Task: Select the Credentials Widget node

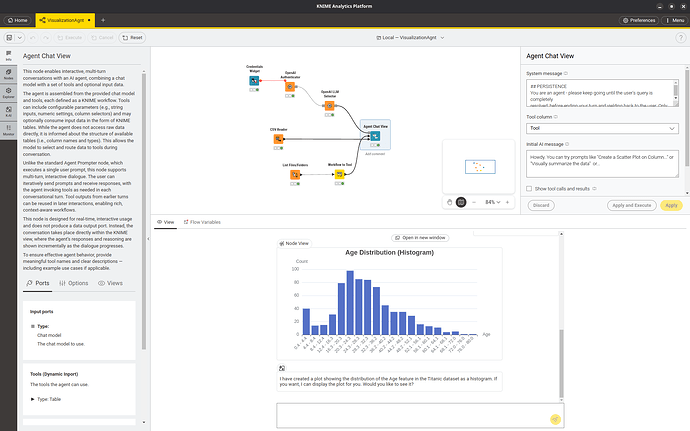Action: (x=254, y=81)
